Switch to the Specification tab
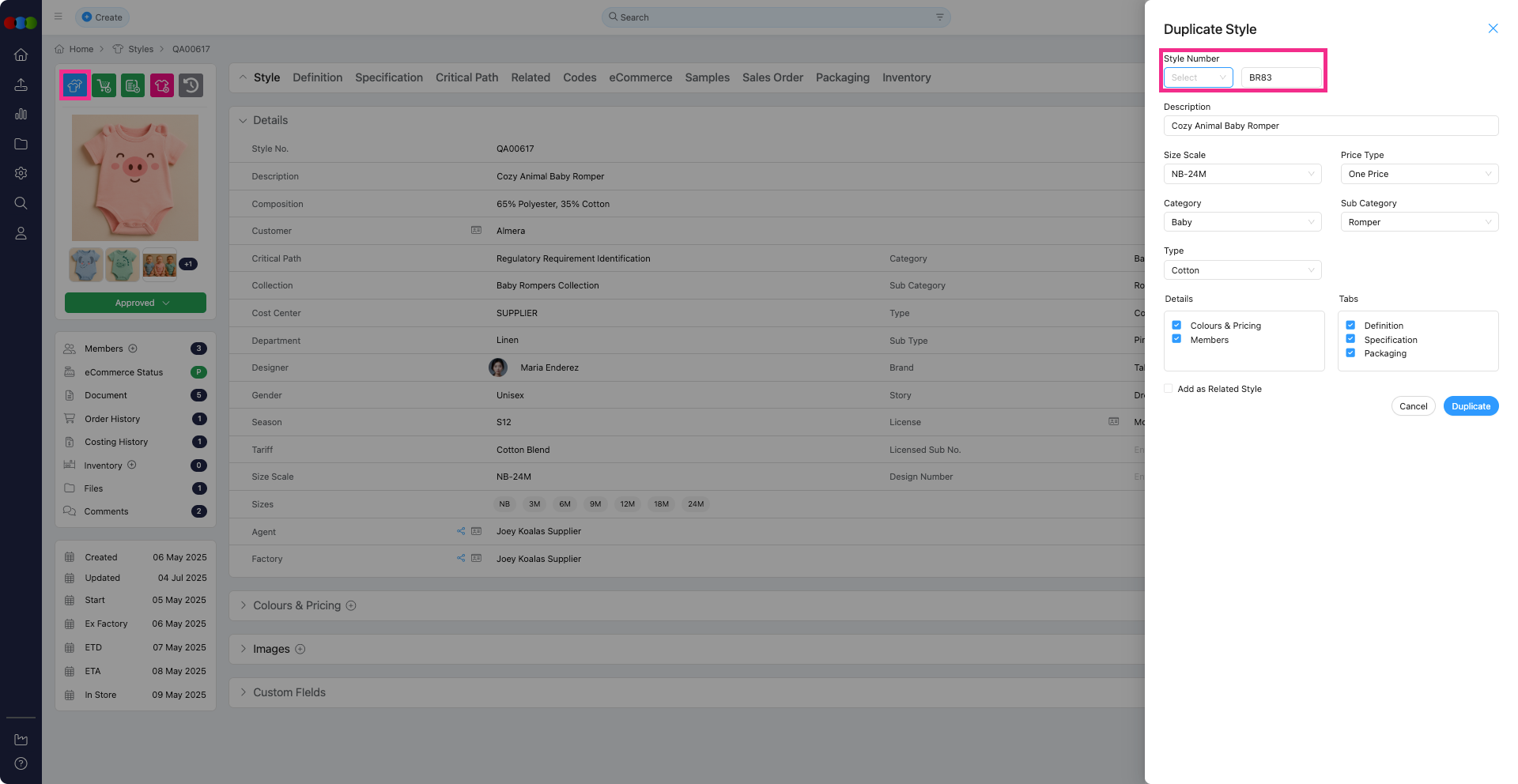Image resolution: width=1518 pixels, height=784 pixels. 388,77
